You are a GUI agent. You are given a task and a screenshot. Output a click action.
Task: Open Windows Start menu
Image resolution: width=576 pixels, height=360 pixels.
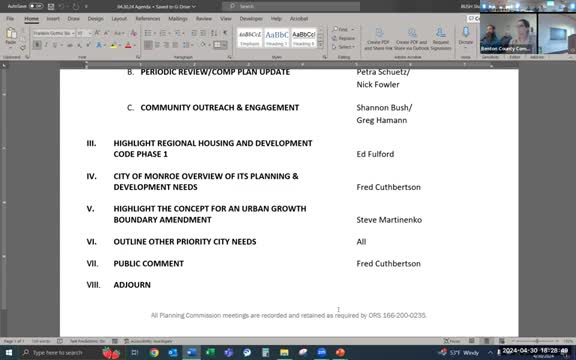click(9, 353)
